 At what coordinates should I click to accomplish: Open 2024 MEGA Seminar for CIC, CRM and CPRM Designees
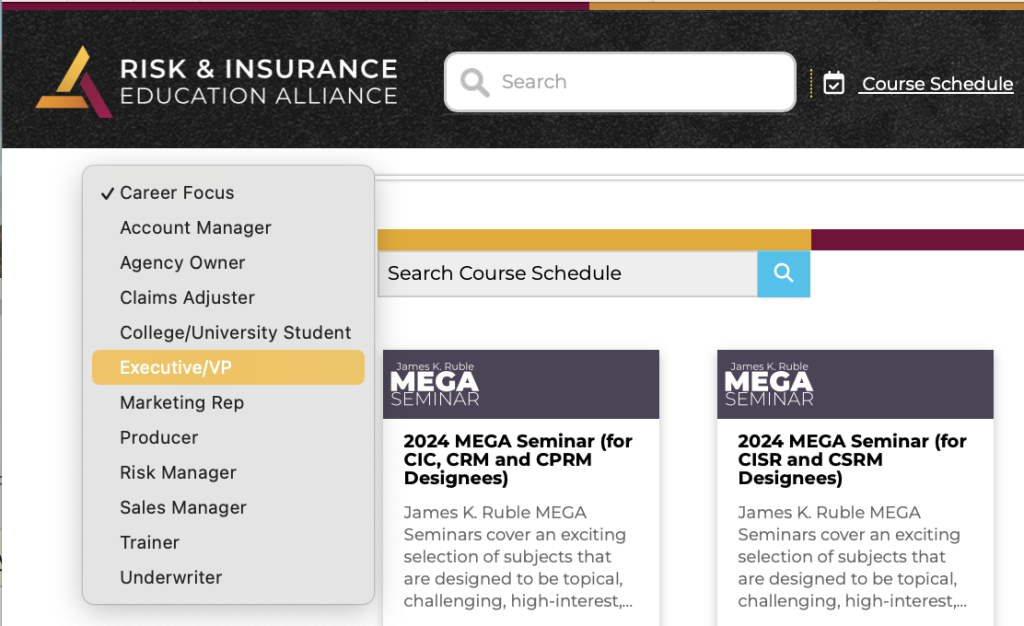click(518, 460)
